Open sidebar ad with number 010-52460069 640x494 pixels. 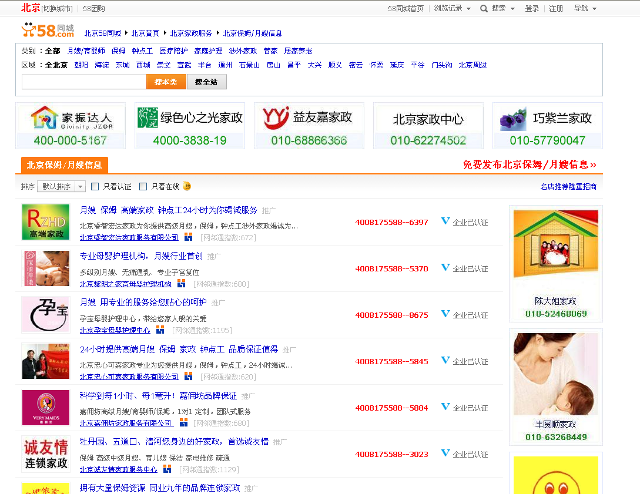[x=556, y=264]
